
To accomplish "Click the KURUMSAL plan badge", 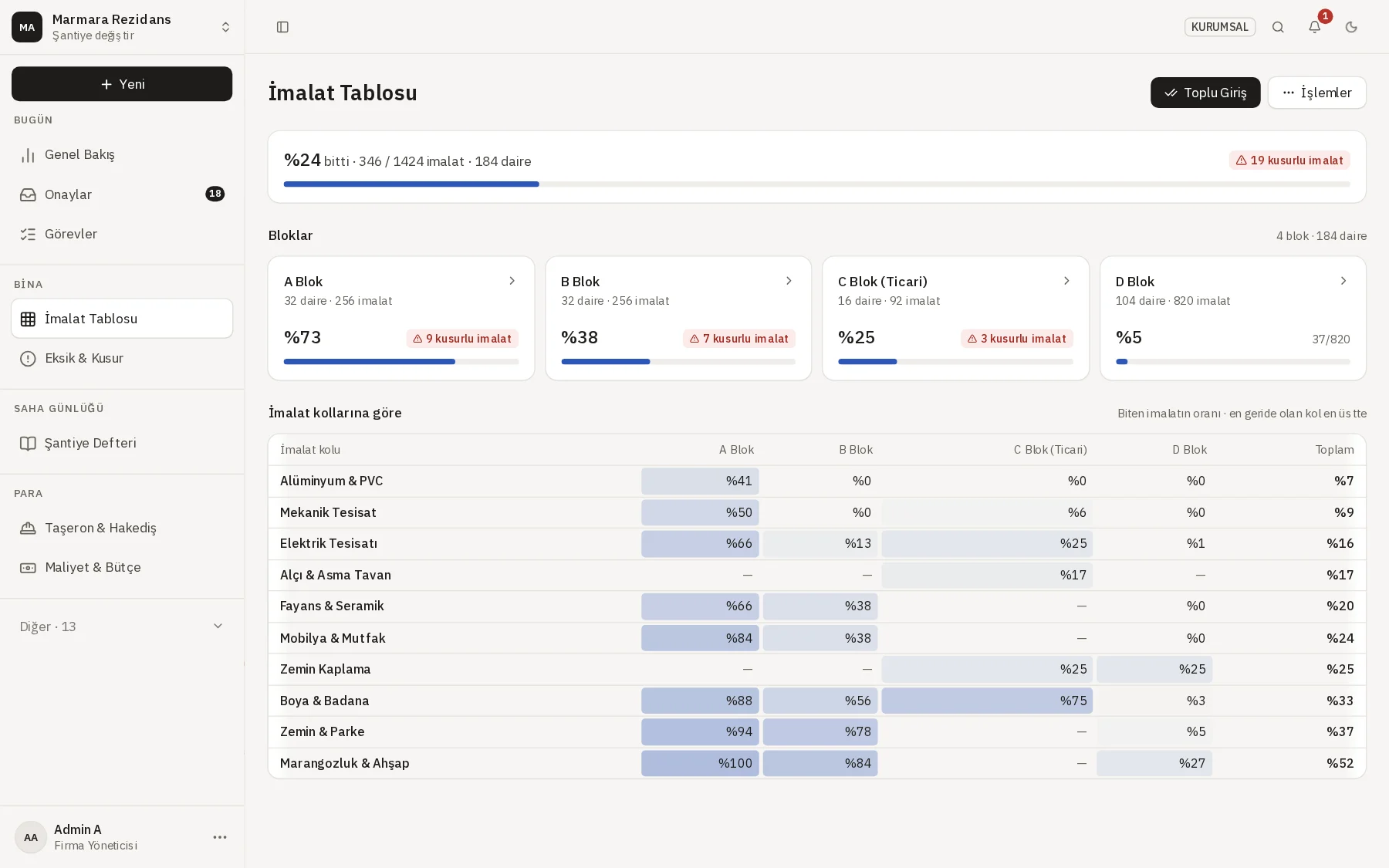I will (1220, 27).
